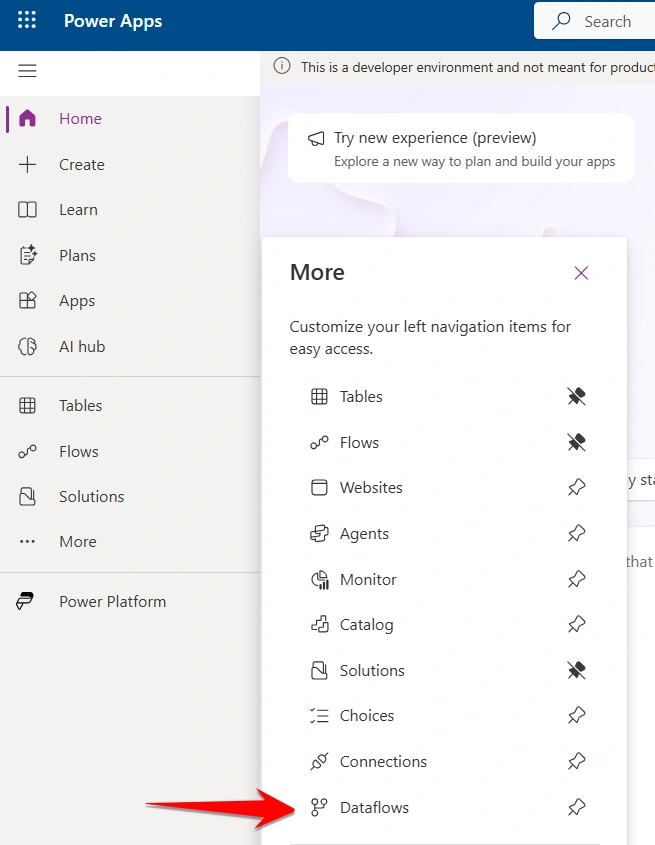Open the app launcher waffle icon
The height and width of the screenshot is (845, 655).
coord(27,20)
